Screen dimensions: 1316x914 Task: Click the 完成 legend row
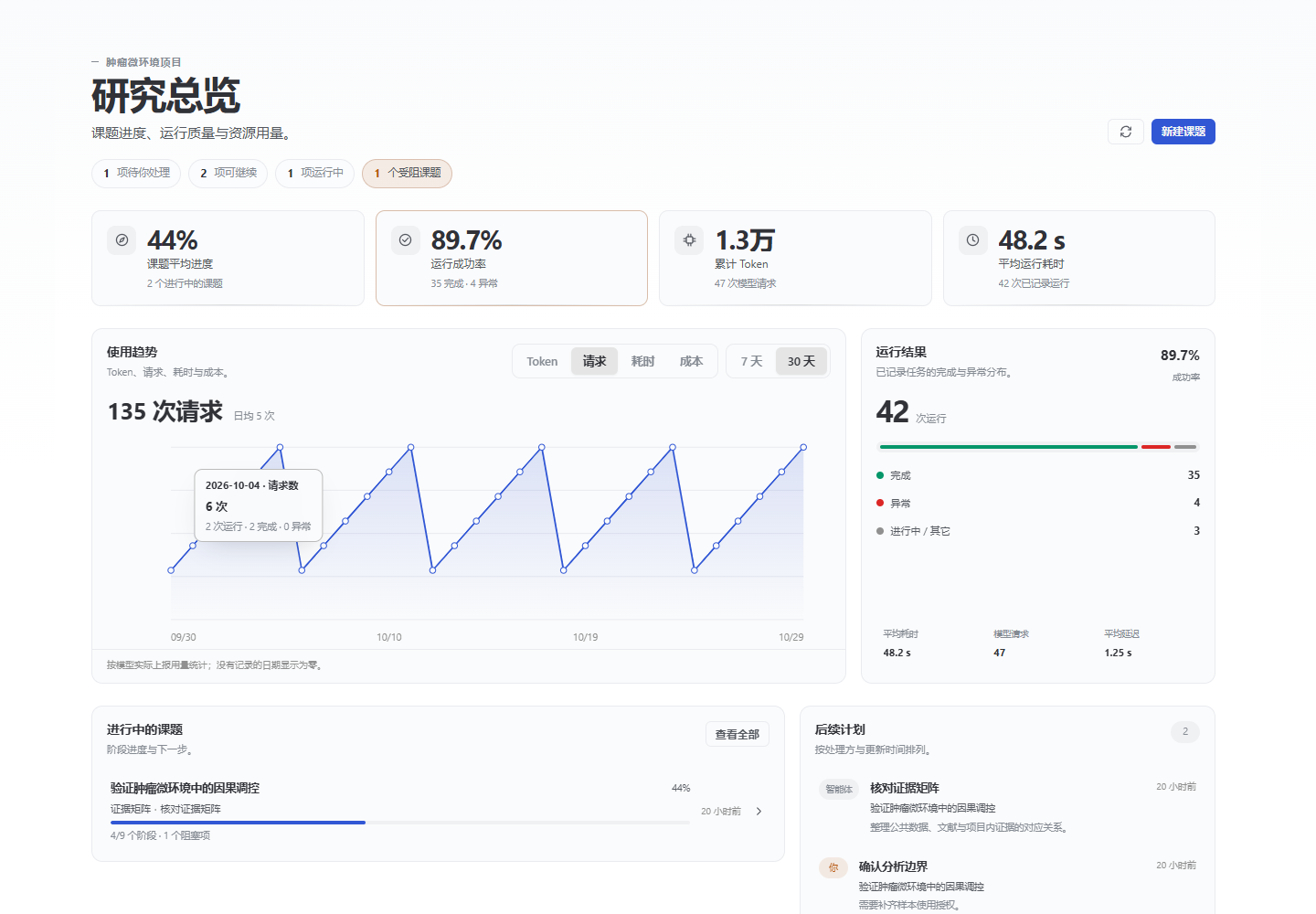[x=1038, y=475]
